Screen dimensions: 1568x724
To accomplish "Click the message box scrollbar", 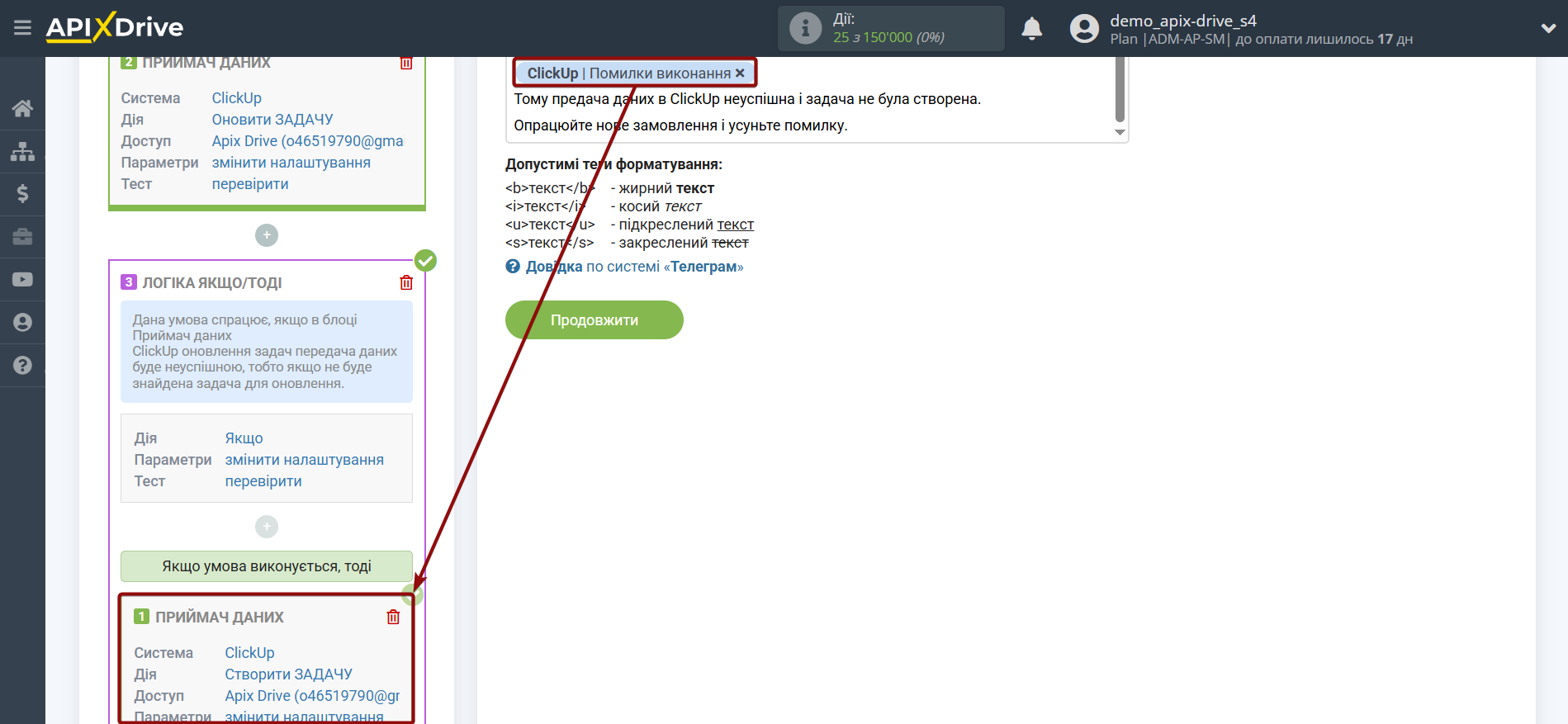I will pos(1120,88).
